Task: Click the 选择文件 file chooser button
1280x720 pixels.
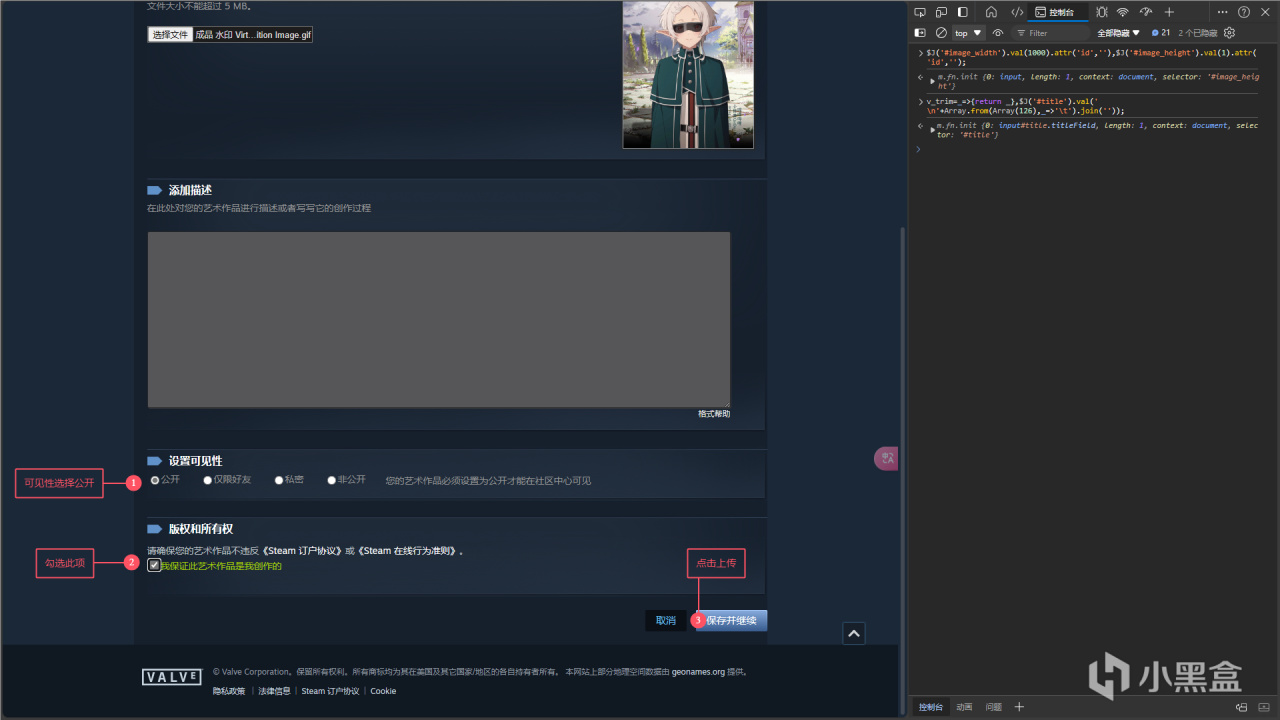Action: [170, 35]
